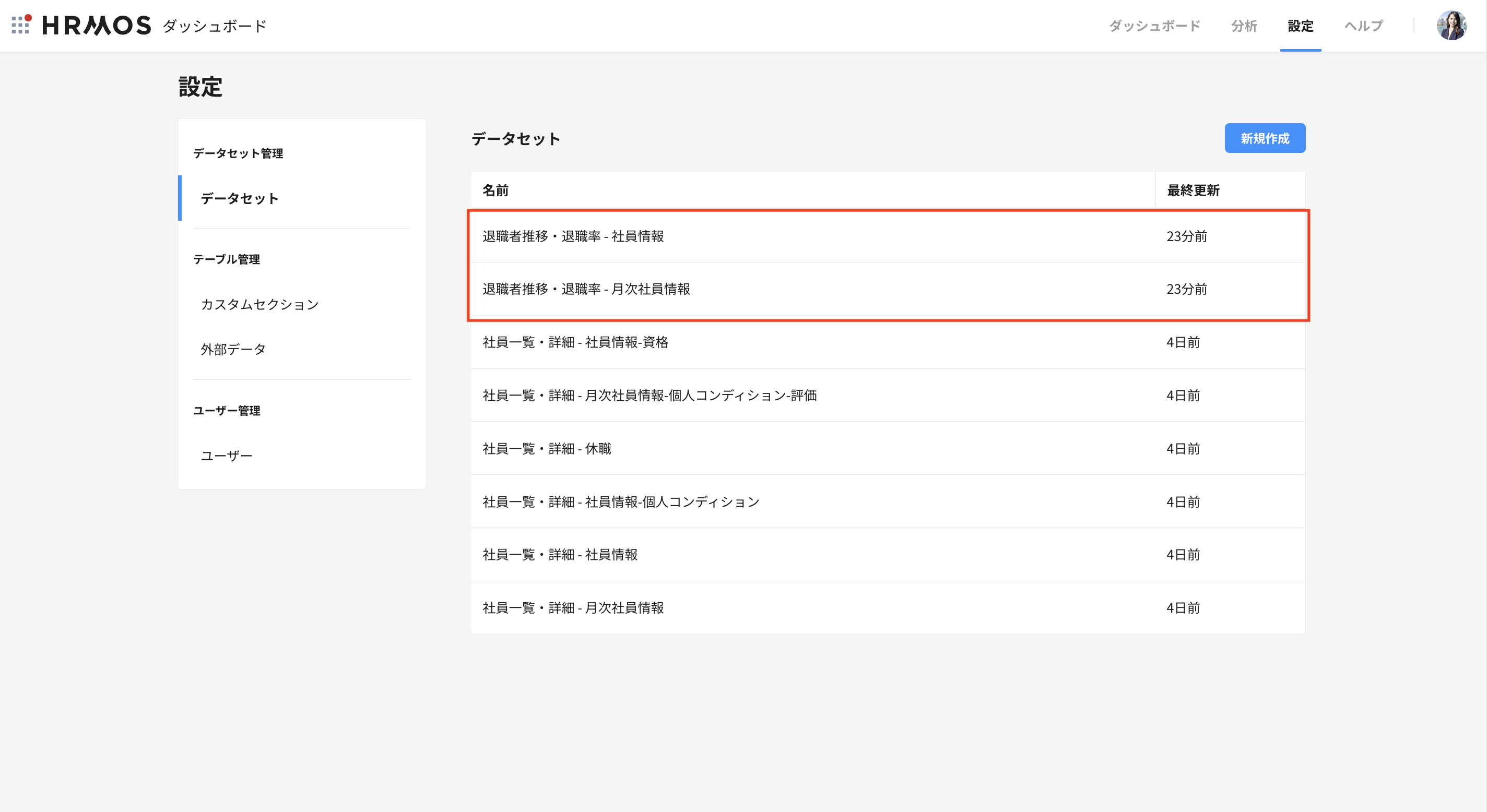Open dataset 退職者推移・退職率 - 月次社員情報
The height and width of the screenshot is (812, 1487).
[x=587, y=289]
